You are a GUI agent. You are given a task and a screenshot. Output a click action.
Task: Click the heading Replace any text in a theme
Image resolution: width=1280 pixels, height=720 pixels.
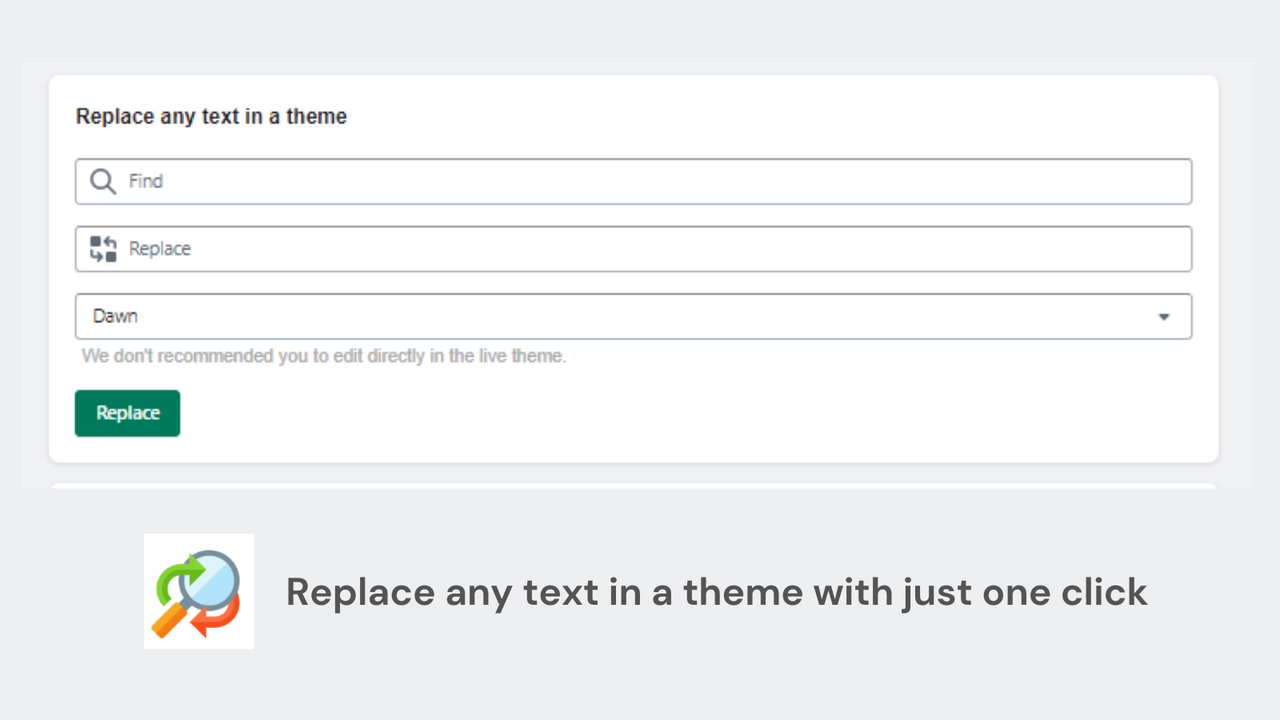[211, 116]
